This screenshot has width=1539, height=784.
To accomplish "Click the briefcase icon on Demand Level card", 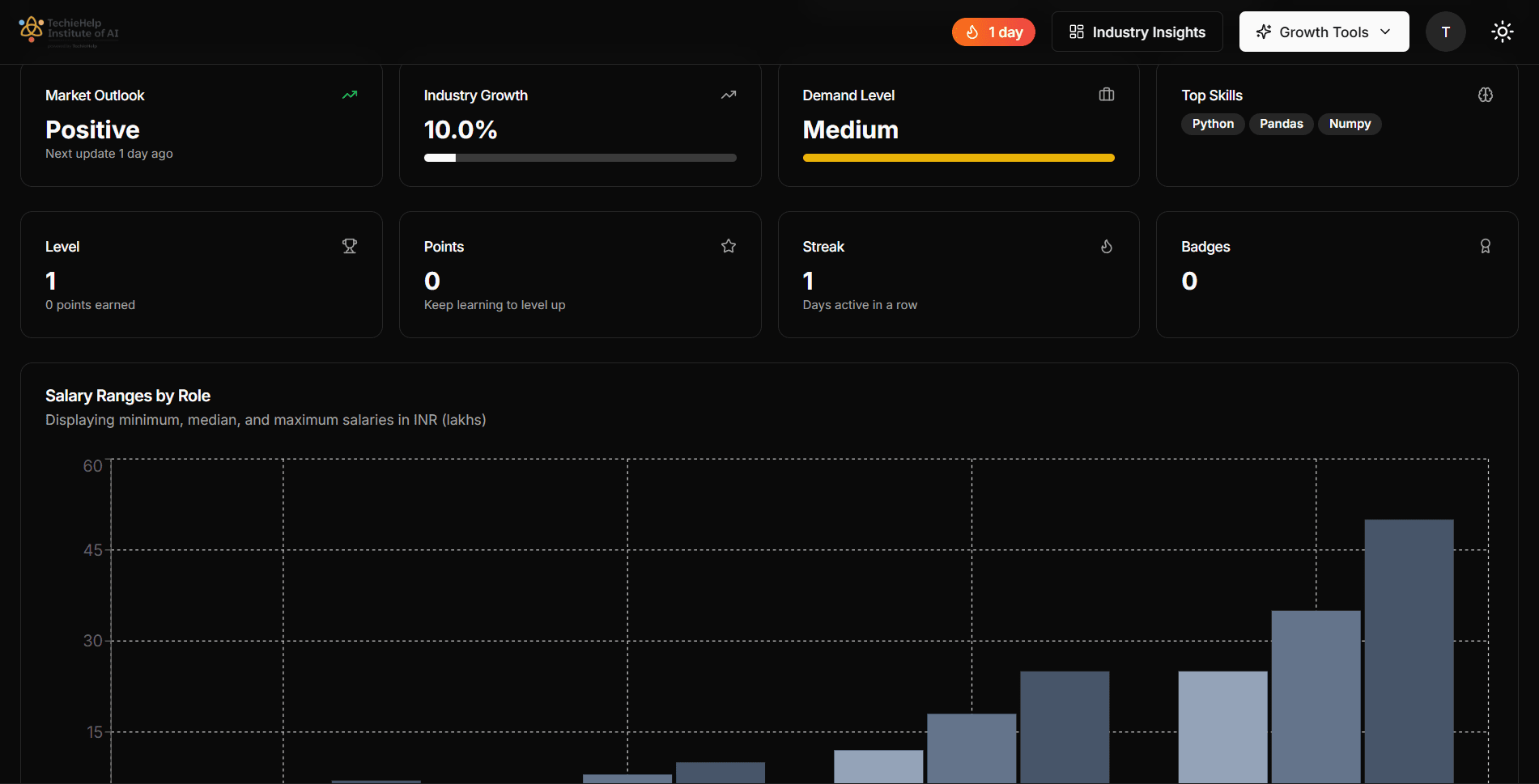I will pyautogui.click(x=1107, y=95).
